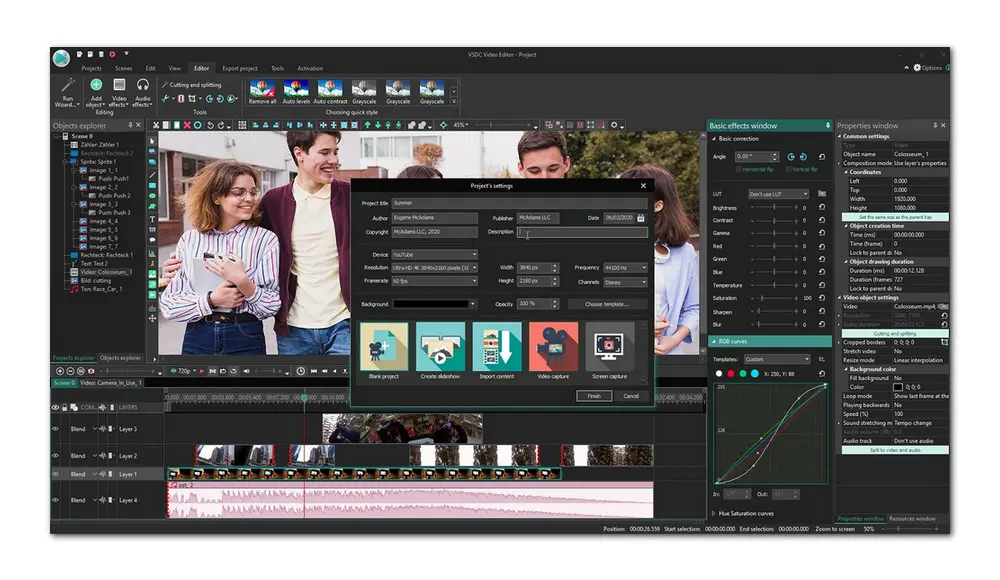This screenshot has height=580, width=1000.
Task: Toggle visibility eye of Layer 3
Action: [x=55, y=429]
